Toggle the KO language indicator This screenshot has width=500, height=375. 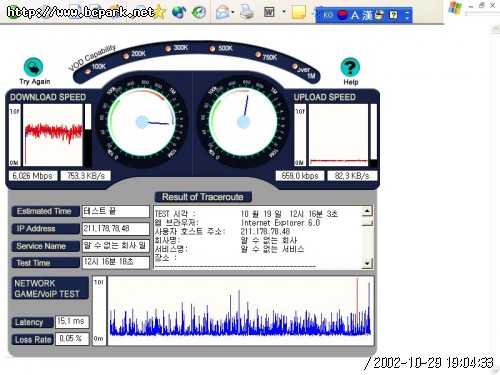pos(328,15)
